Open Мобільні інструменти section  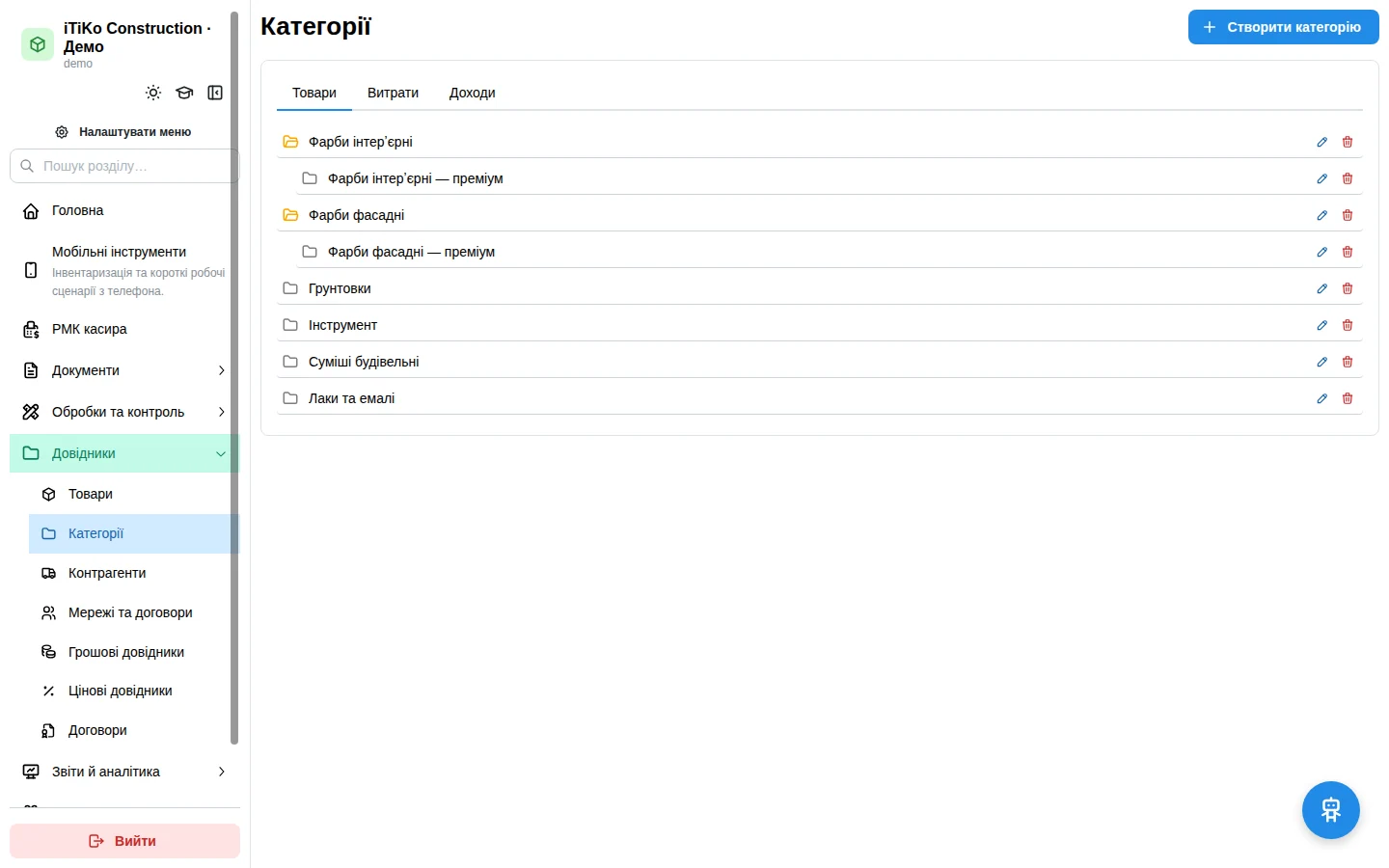(x=124, y=270)
